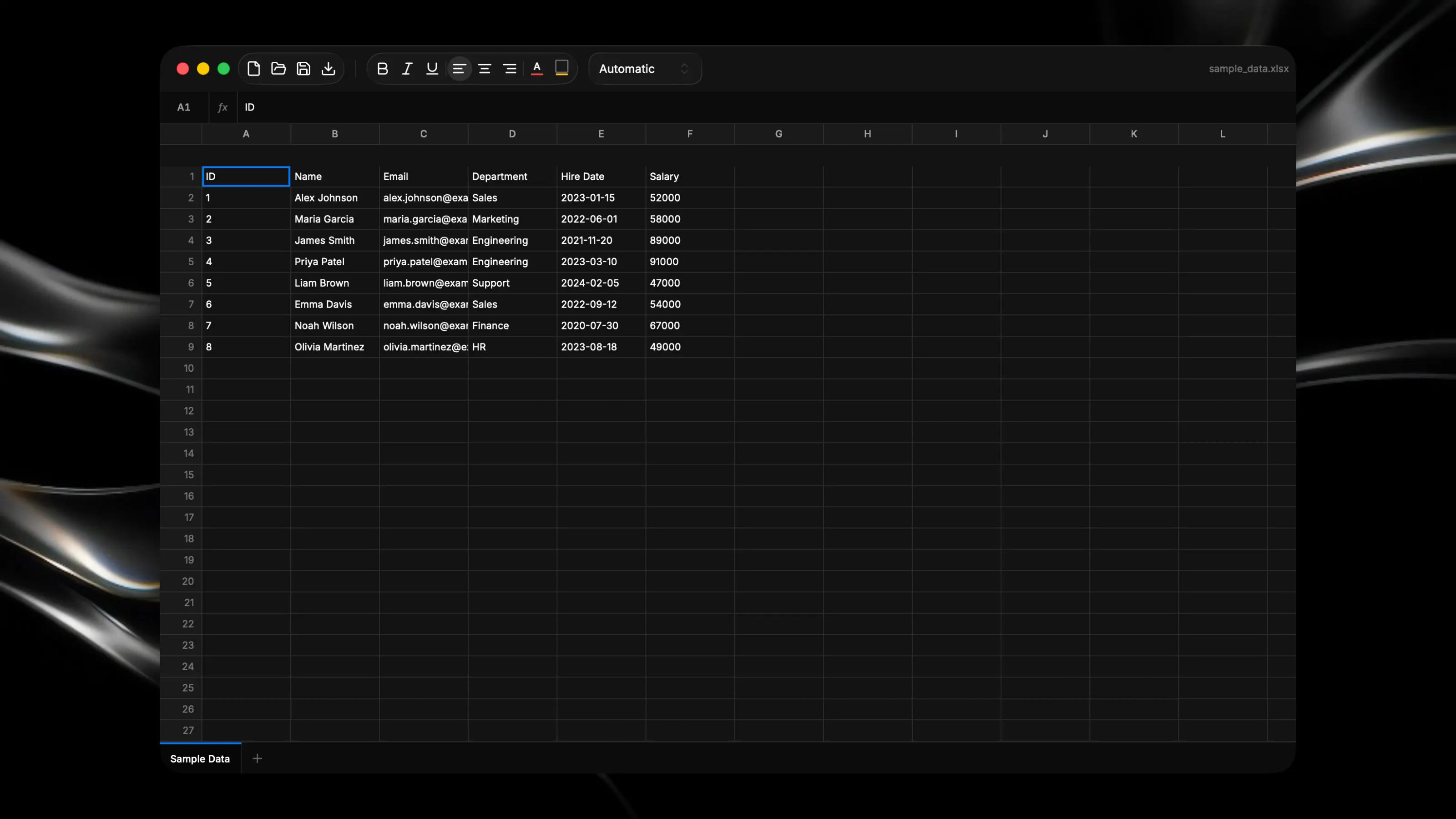The image size is (1456, 819).
Task: Click the A1 cell reference box
Action: (184, 107)
